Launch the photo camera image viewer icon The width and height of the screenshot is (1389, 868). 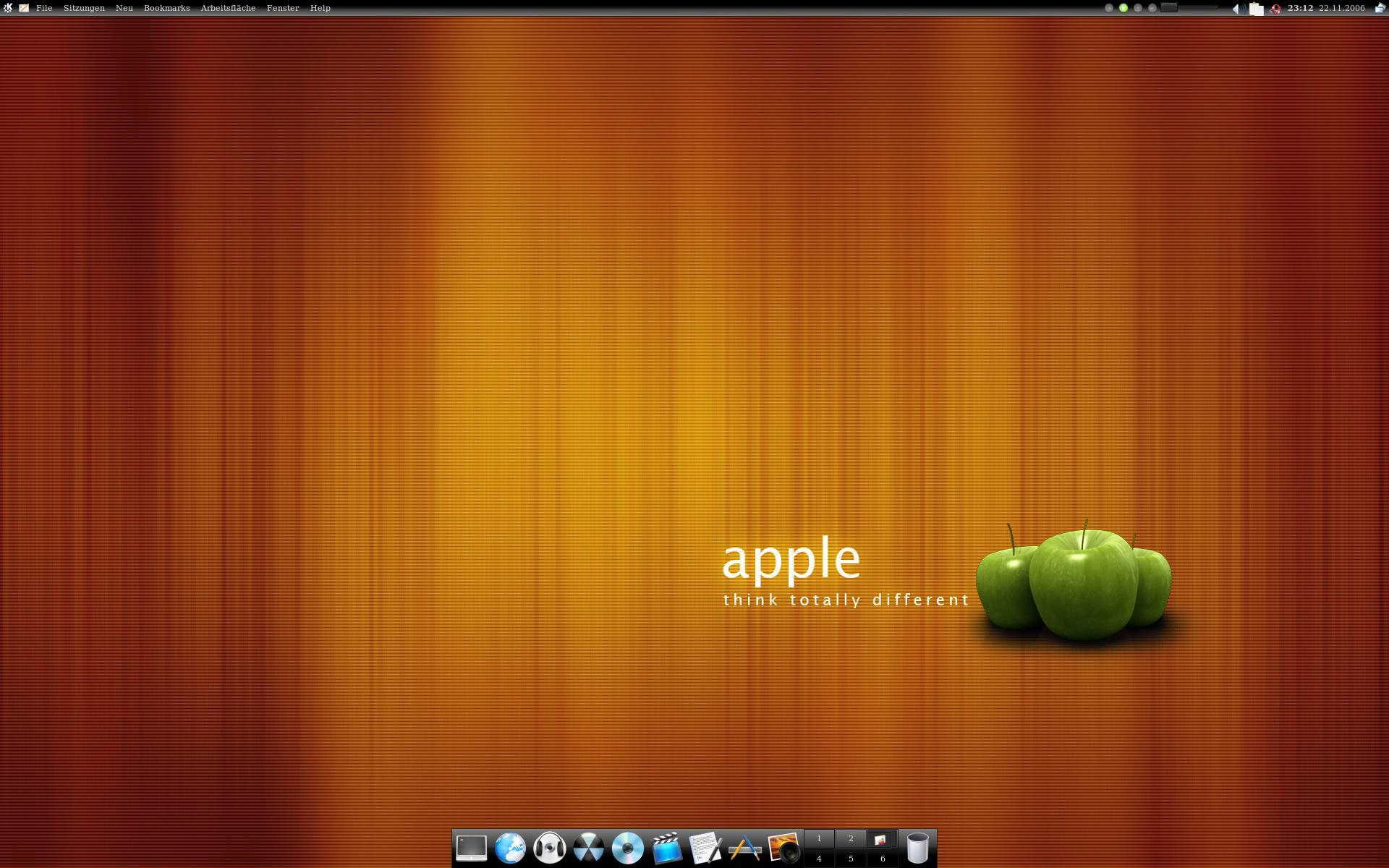coord(783,848)
